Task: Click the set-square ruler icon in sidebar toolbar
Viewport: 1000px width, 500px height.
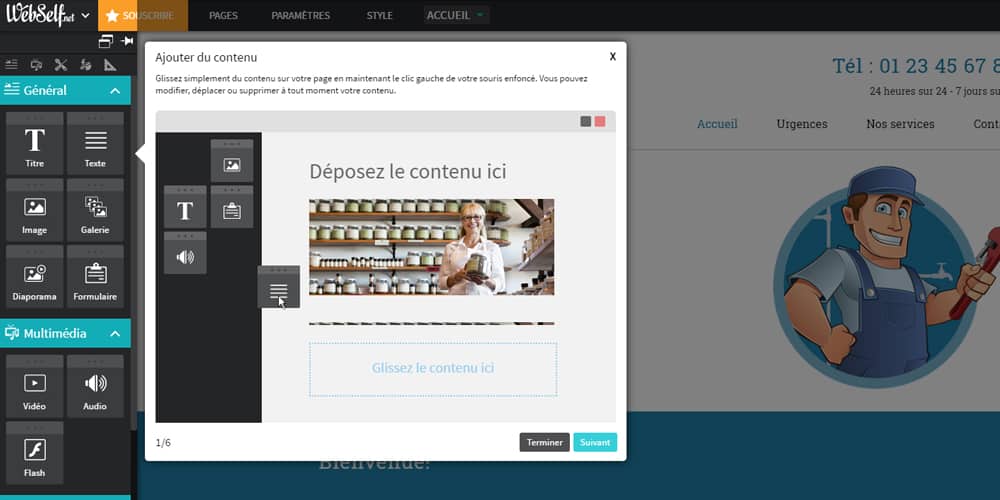Action: [x=110, y=64]
